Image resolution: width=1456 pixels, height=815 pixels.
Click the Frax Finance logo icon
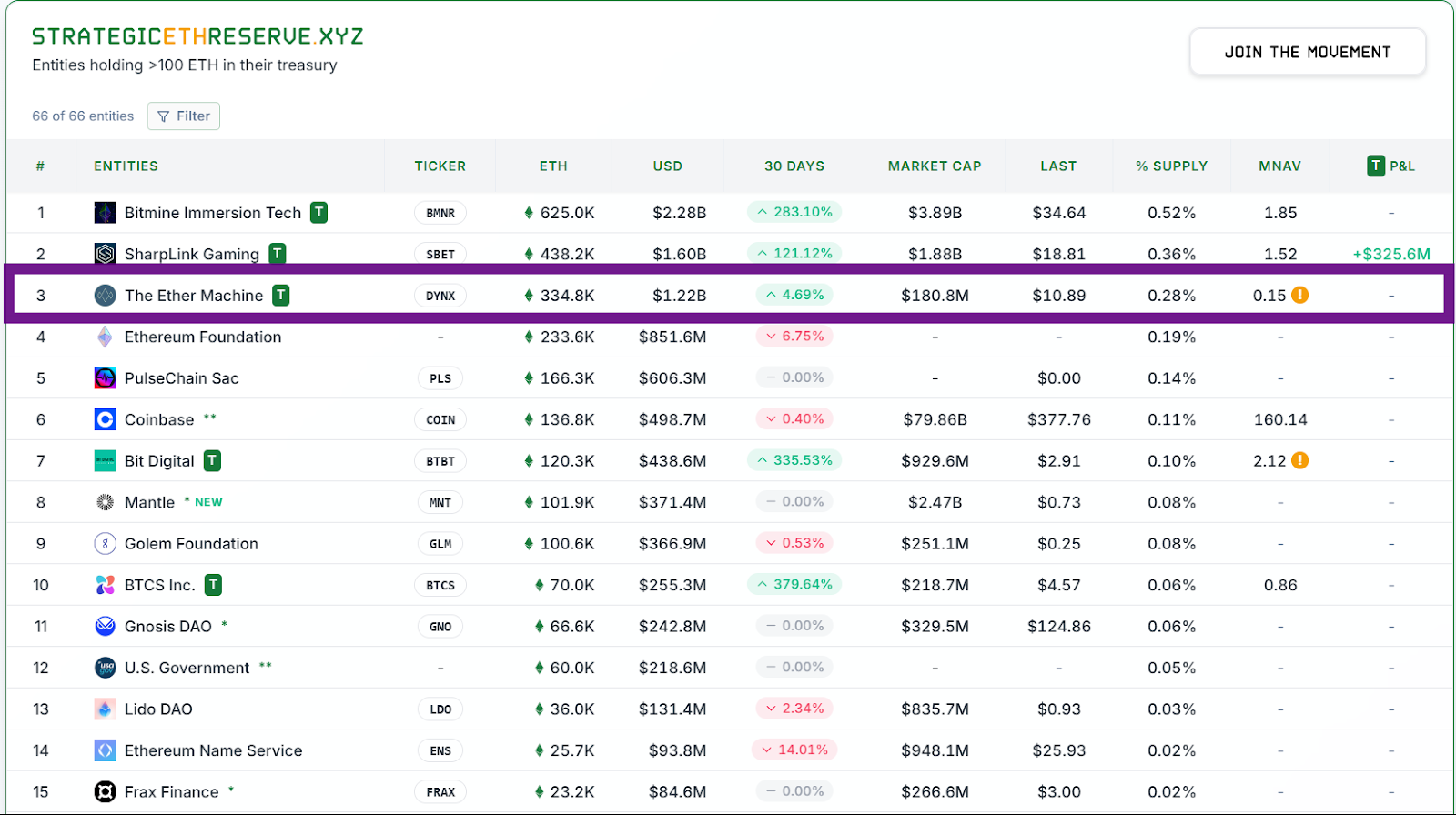tap(106, 792)
